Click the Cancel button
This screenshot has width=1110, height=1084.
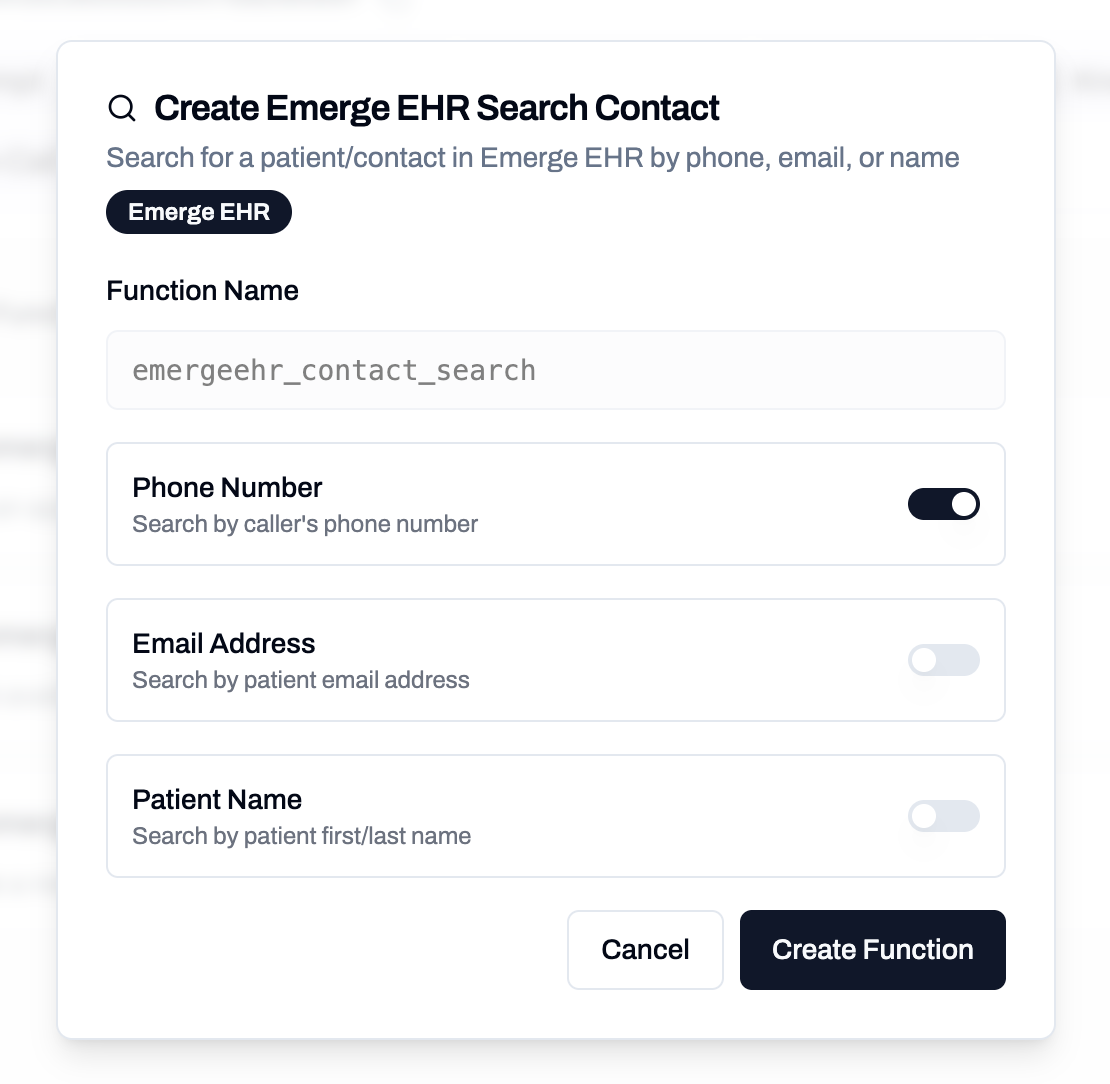pyautogui.click(x=645, y=949)
